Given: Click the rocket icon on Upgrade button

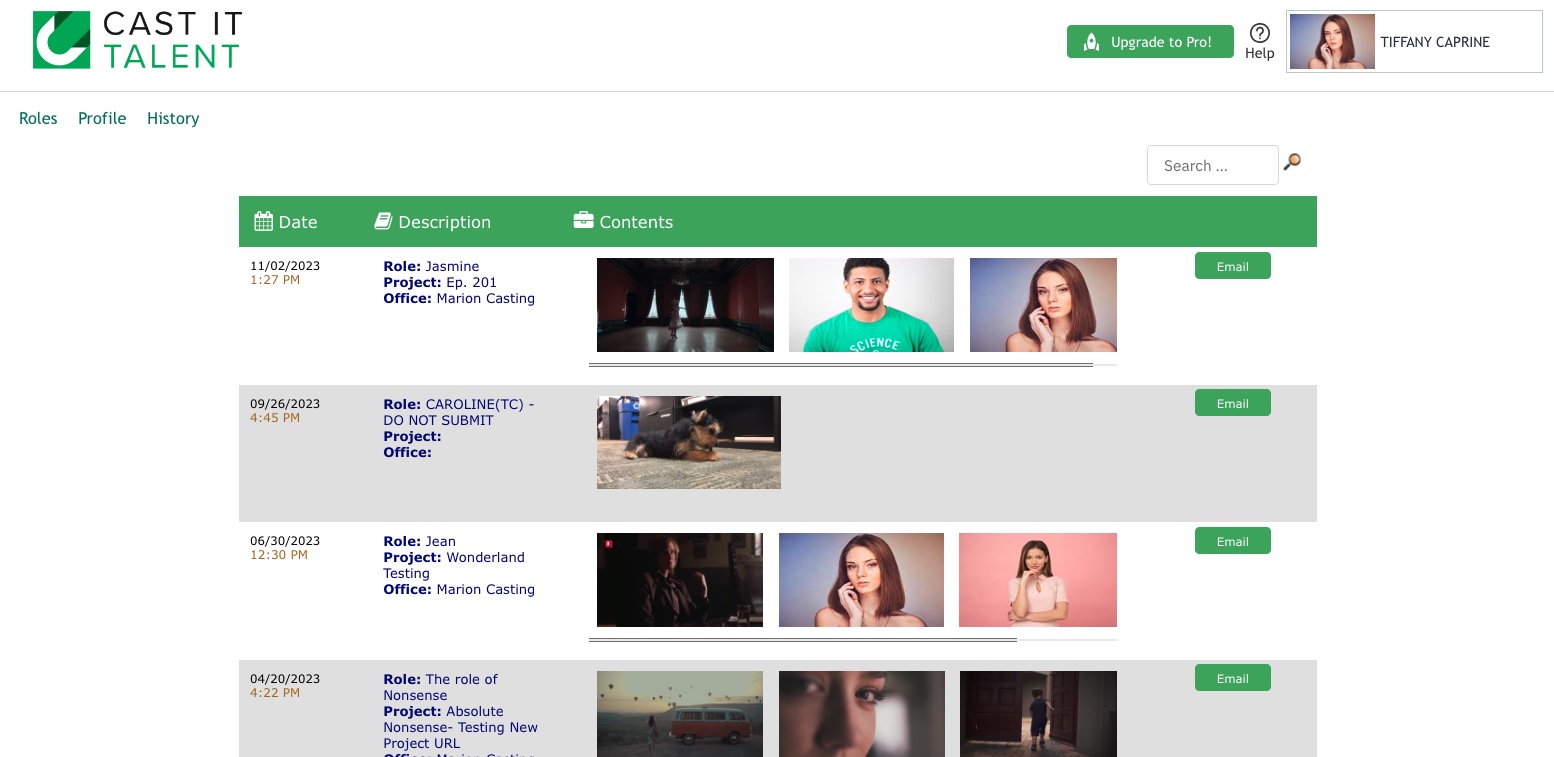Looking at the screenshot, I should (x=1092, y=42).
